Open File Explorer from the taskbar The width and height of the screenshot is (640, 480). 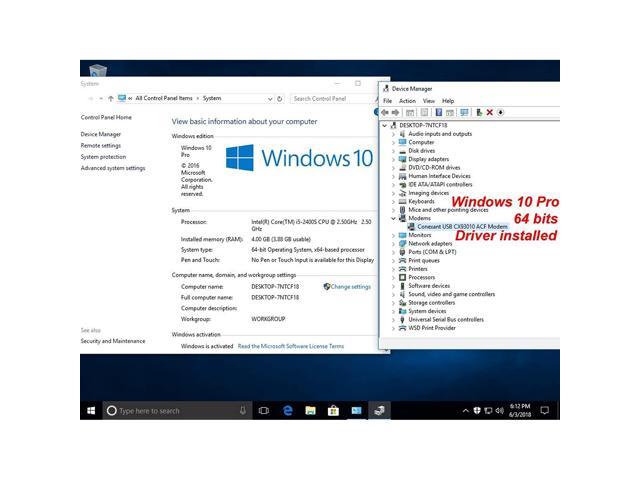tap(310, 410)
